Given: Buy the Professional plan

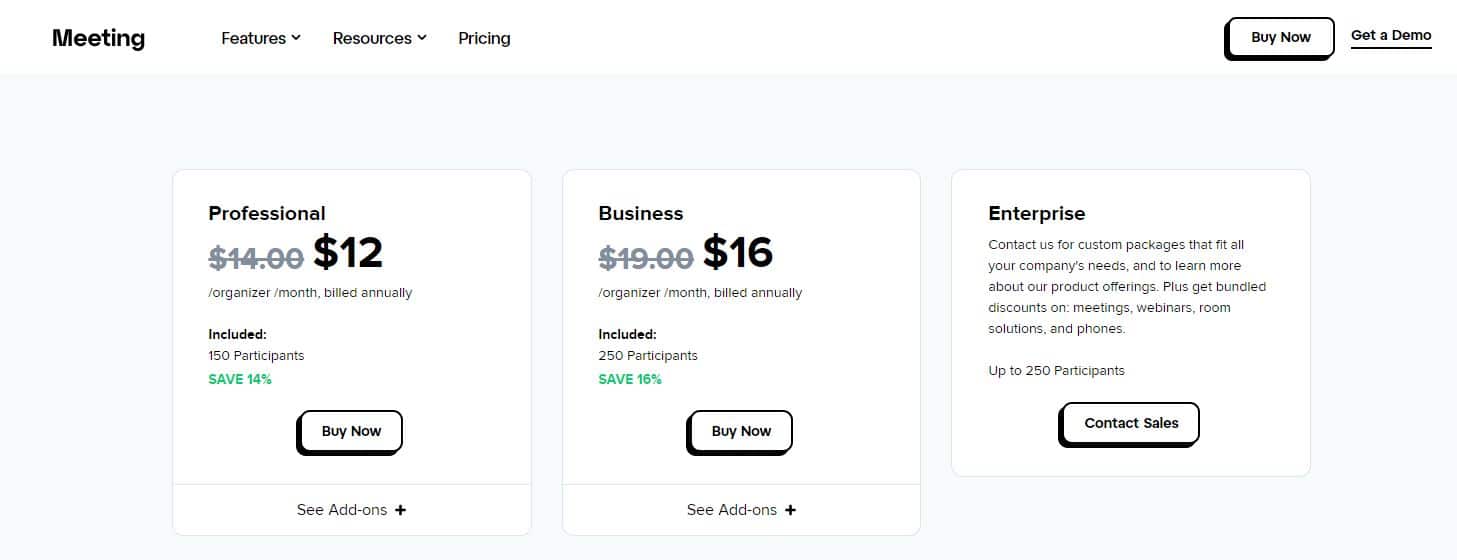Looking at the screenshot, I should (351, 431).
